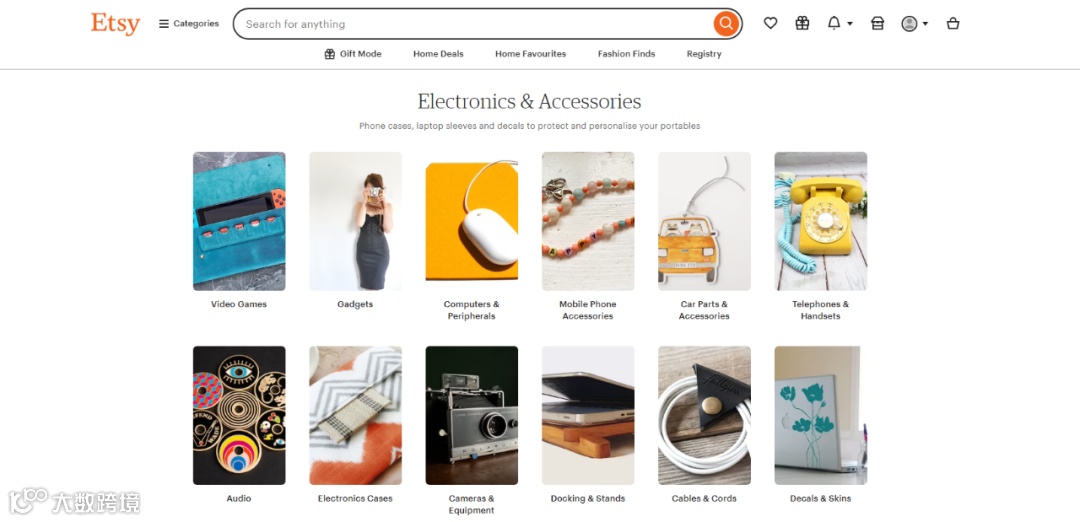This screenshot has width=1080, height=522.
Task: Click the Decals & Skins category label
Action: click(820, 499)
